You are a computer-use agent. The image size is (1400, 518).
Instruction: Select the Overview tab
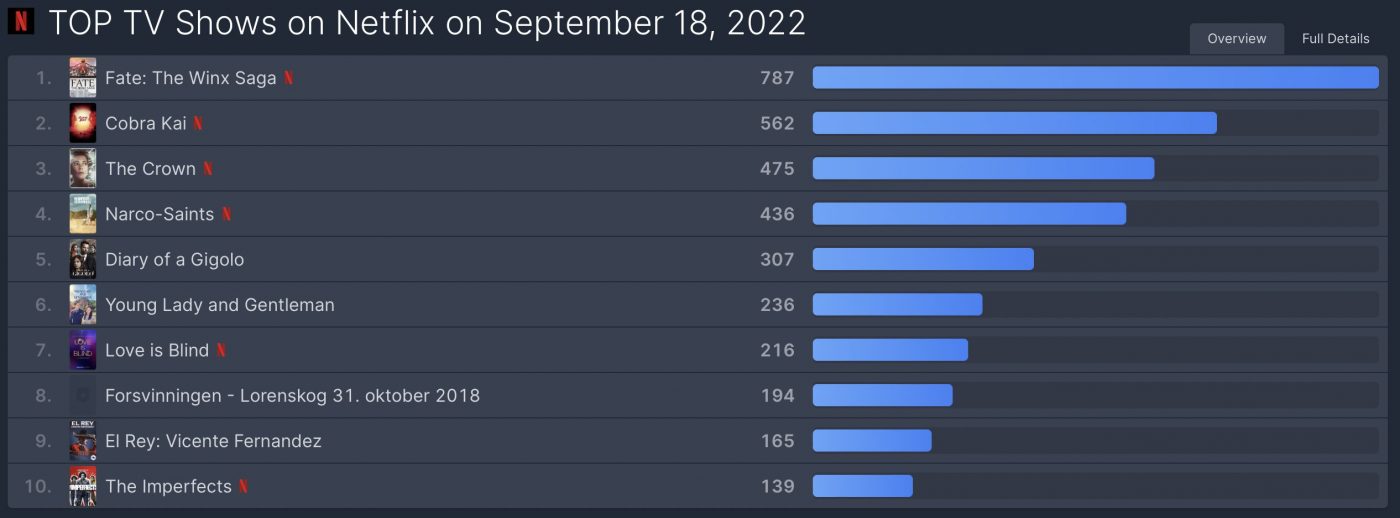click(x=1237, y=38)
